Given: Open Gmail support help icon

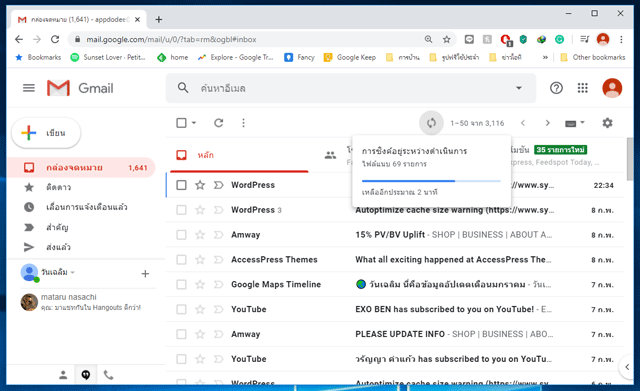Looking at the screenshot, I should tap(556, 88).
